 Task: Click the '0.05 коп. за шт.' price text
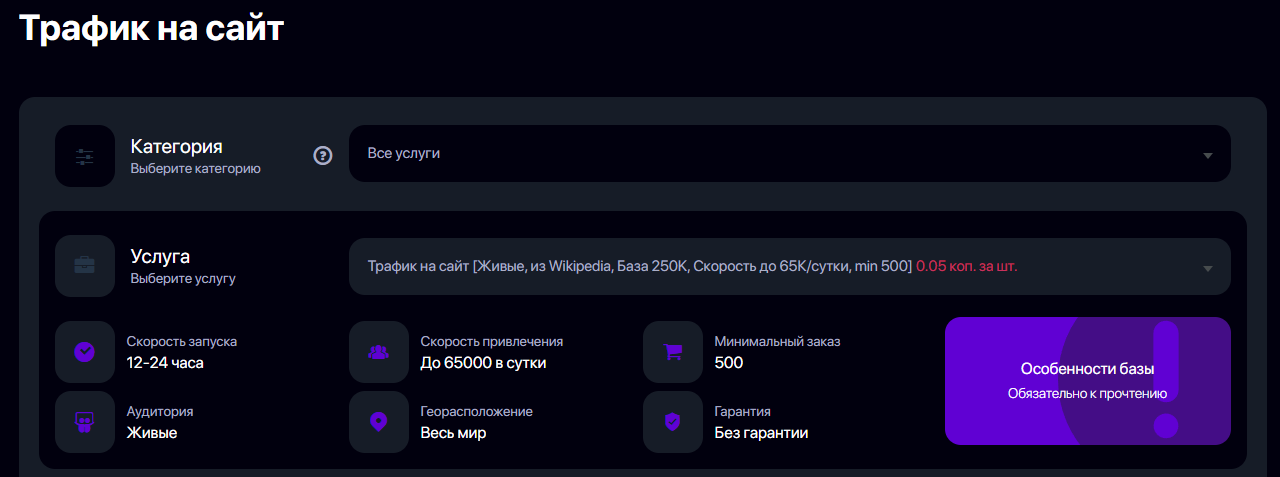(x=967, y=267)
